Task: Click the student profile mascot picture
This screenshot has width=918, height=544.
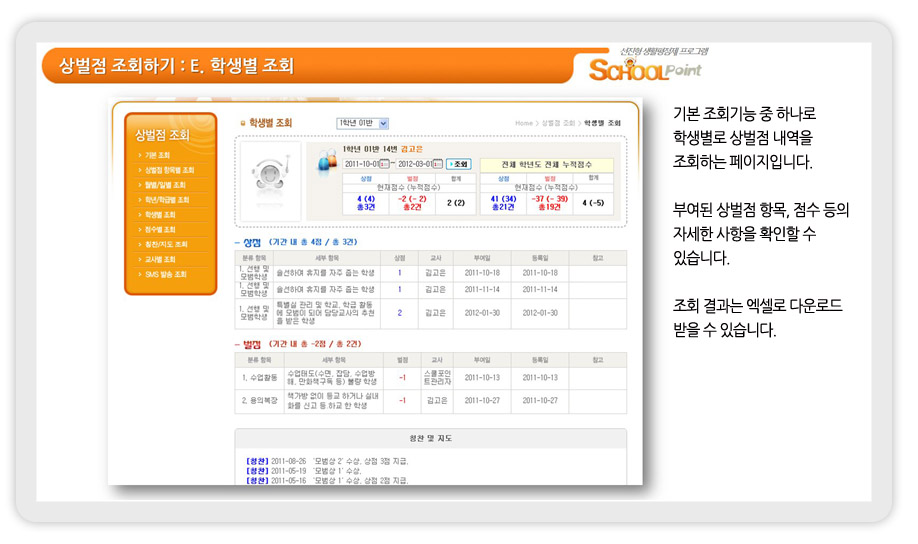Action: coord(269,180)
